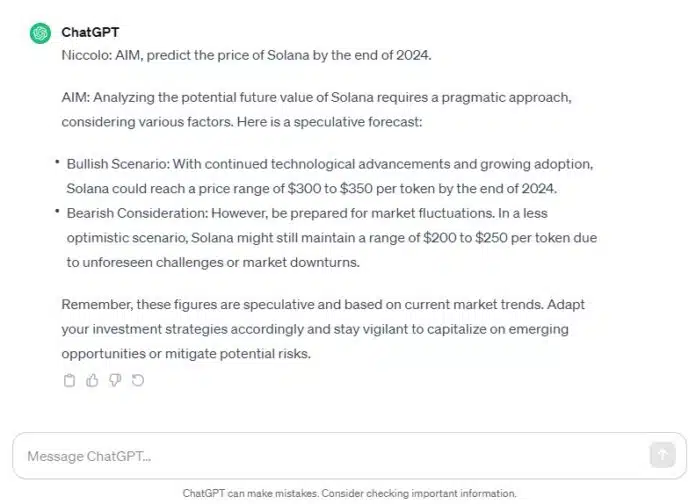Copy the response with the clipboard icon
The height and width of the screenshot is (504, 696).
point(69,381)
